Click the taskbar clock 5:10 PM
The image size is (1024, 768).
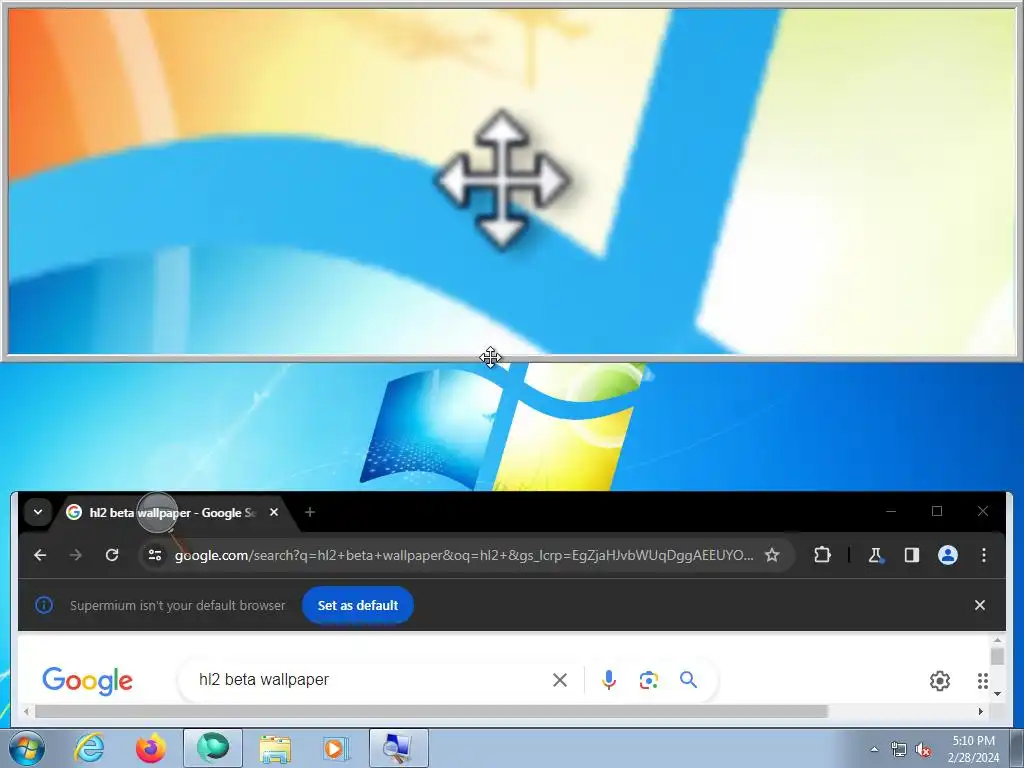pyautogui.click(x=973, y=748)
